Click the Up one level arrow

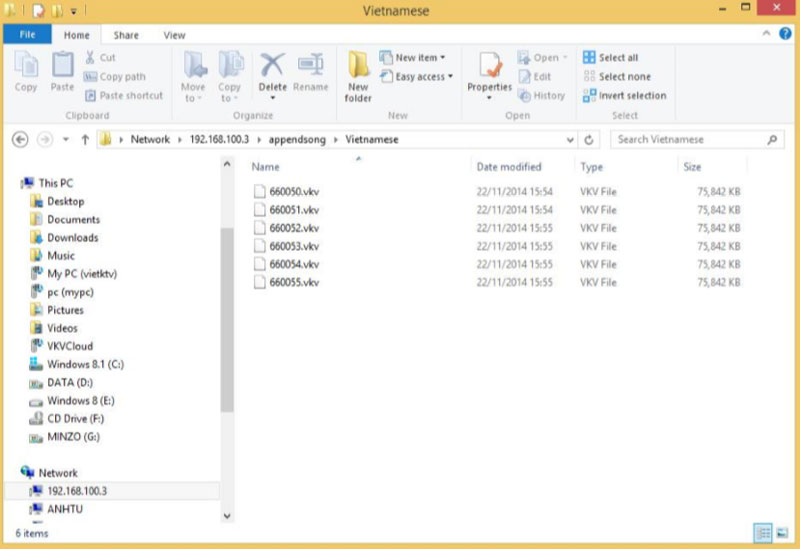[x=85, y=140]
